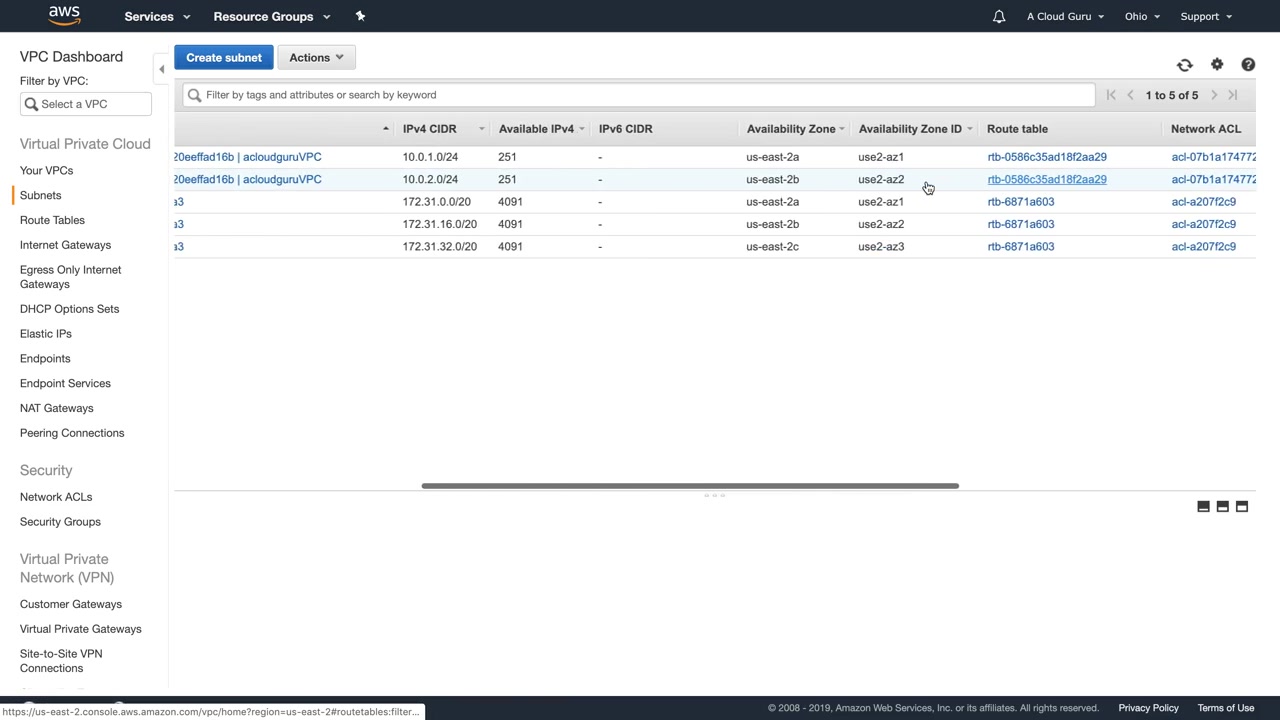Viewport: 1280px width, 720px height.
Task: Open the Availability Zone ID column filter arrow
Action: pos(969,129)
